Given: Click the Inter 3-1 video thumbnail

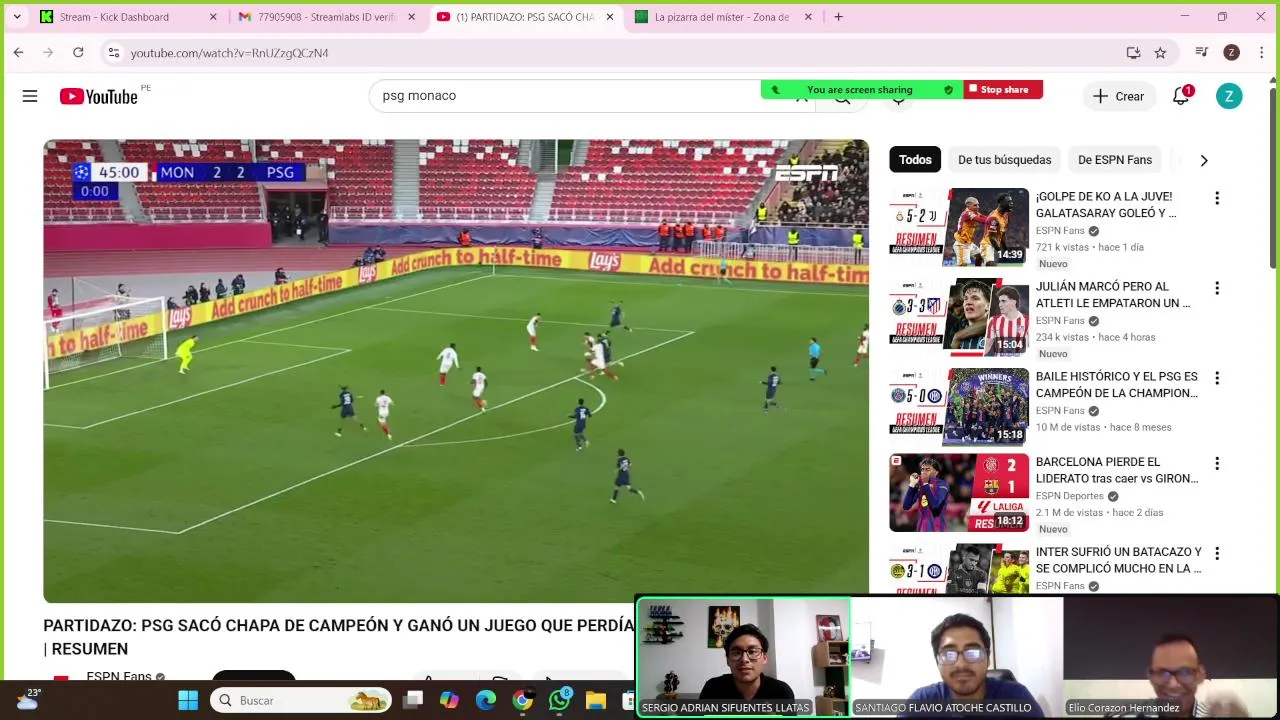Looking at the screenshot, I should pos(959,569).
